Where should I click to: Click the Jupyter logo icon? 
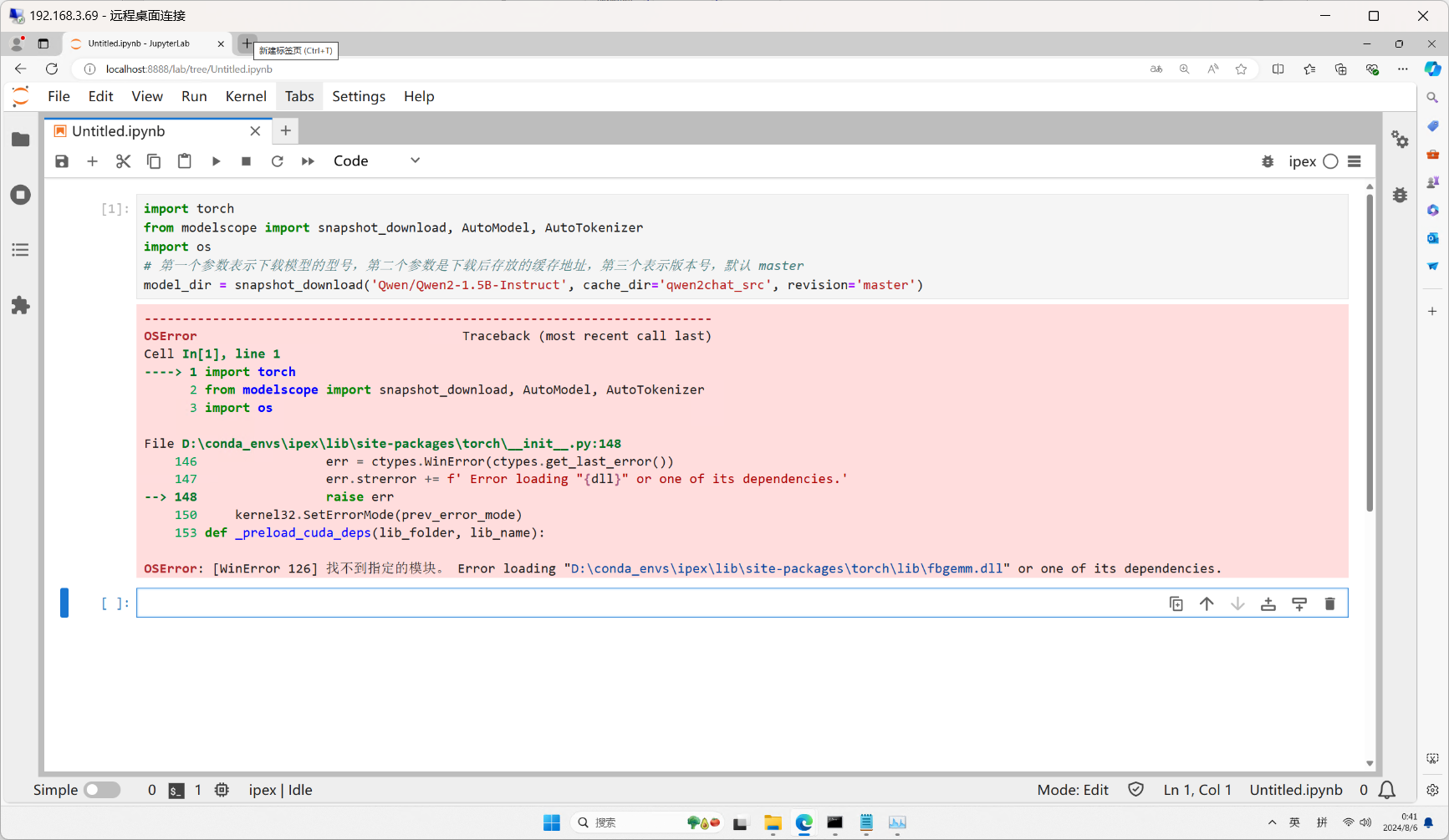21,96
